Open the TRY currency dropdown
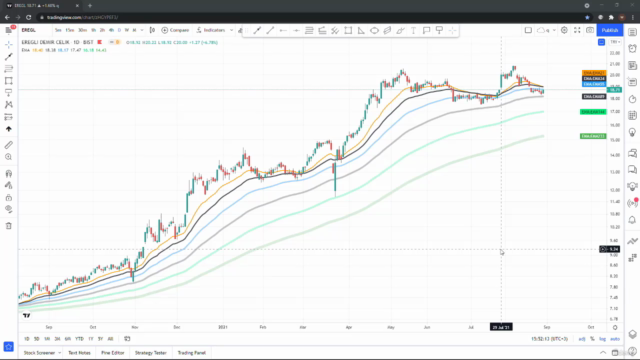Image resolution: width=640 pixels, height=360 pixels. [615, 42]
